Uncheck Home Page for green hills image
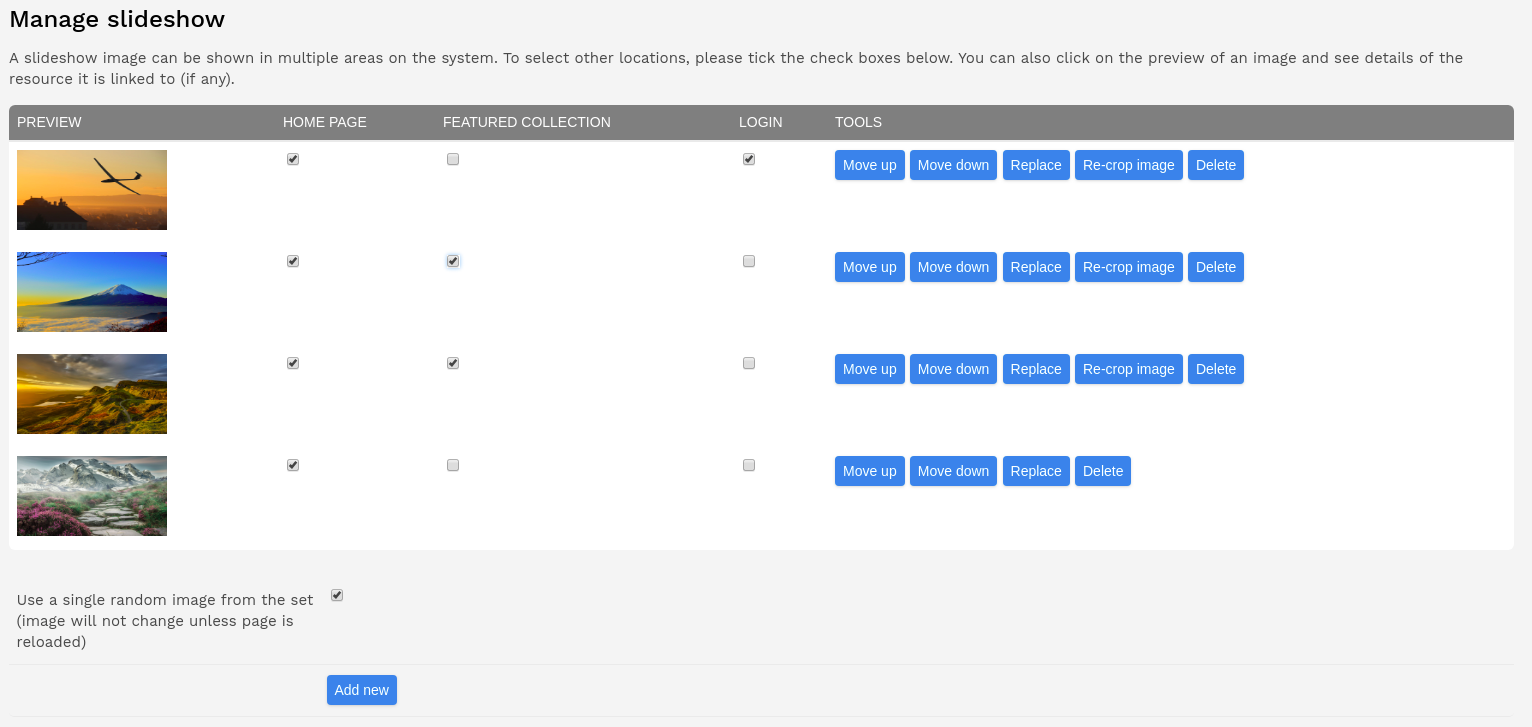The height and width of the screenshot is (727, 1532). (x=293, y=363)
